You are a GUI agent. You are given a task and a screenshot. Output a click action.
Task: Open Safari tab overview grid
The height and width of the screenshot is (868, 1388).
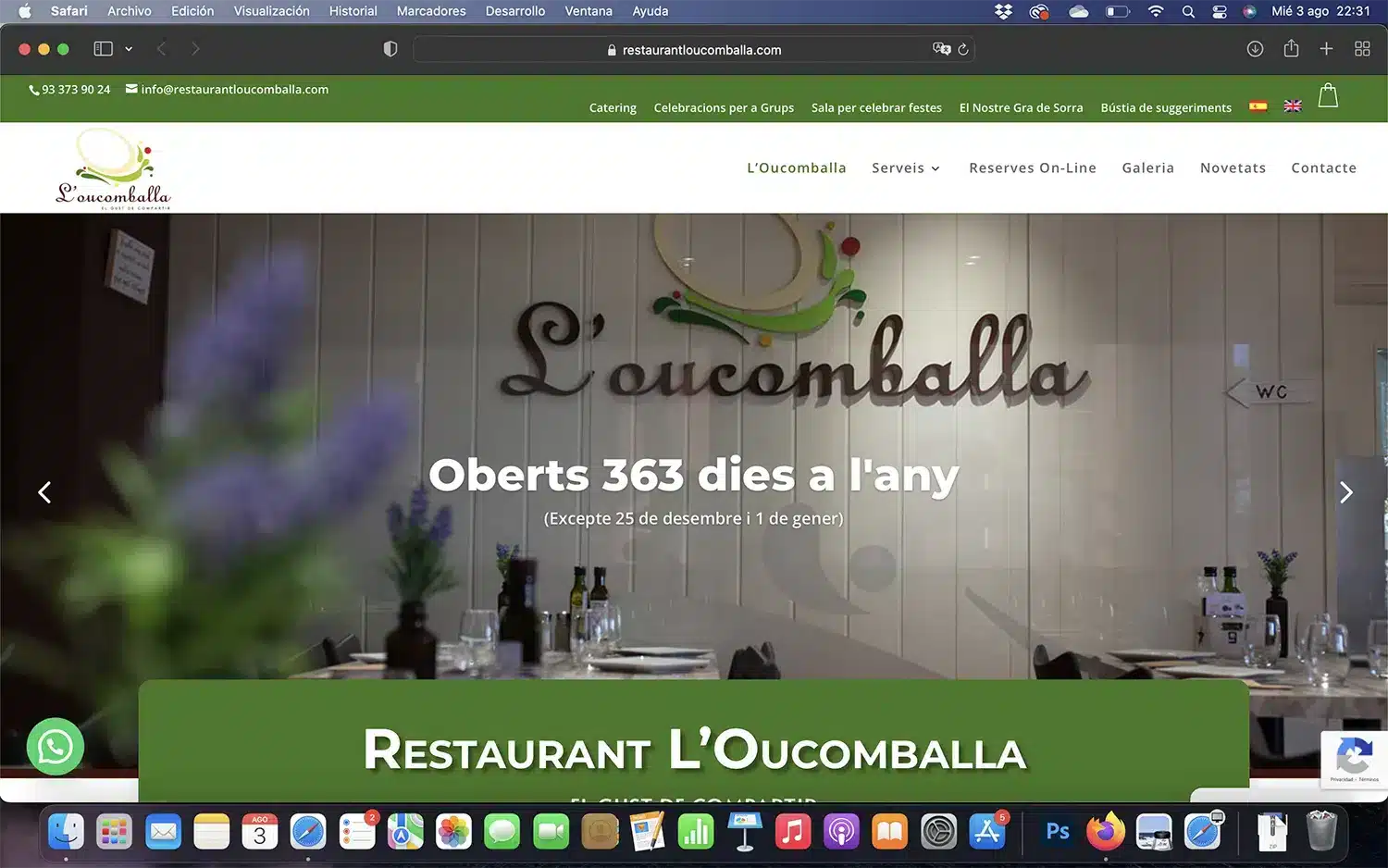(1362, 49)
